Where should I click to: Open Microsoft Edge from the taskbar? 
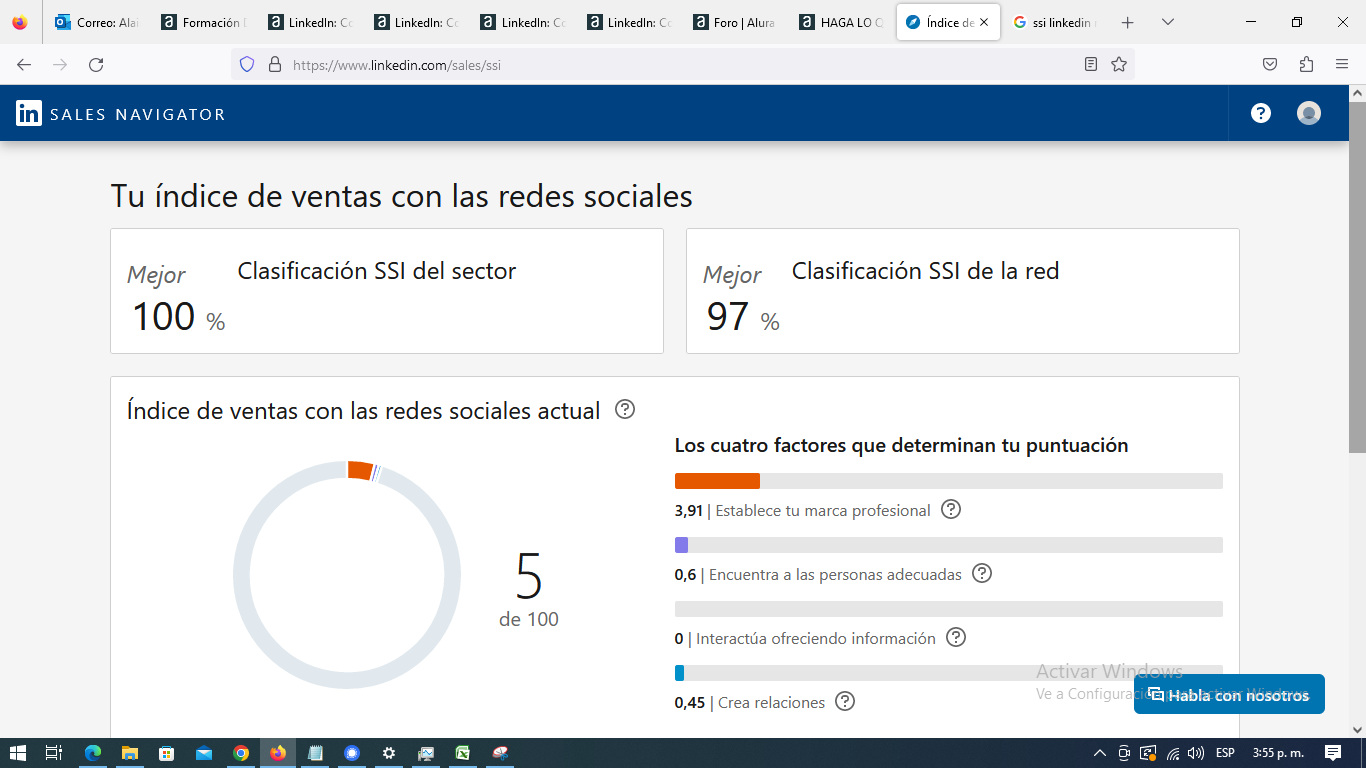[93, 753]
